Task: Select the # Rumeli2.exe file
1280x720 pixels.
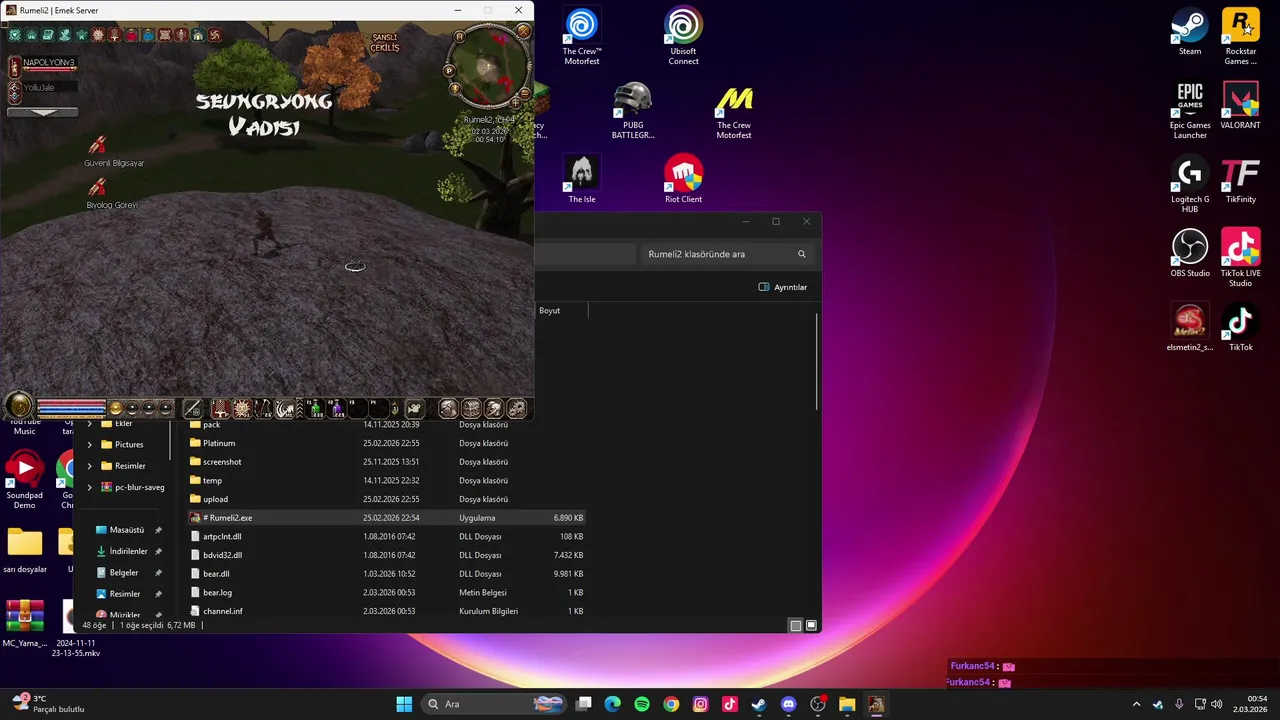Action: 386,518
